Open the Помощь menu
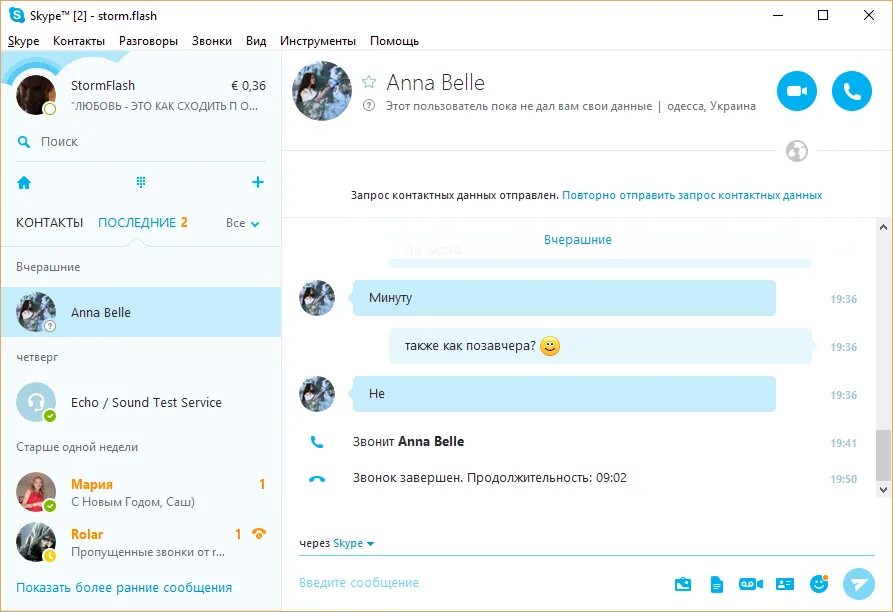893x612 pixels. [x=394, y=41]
